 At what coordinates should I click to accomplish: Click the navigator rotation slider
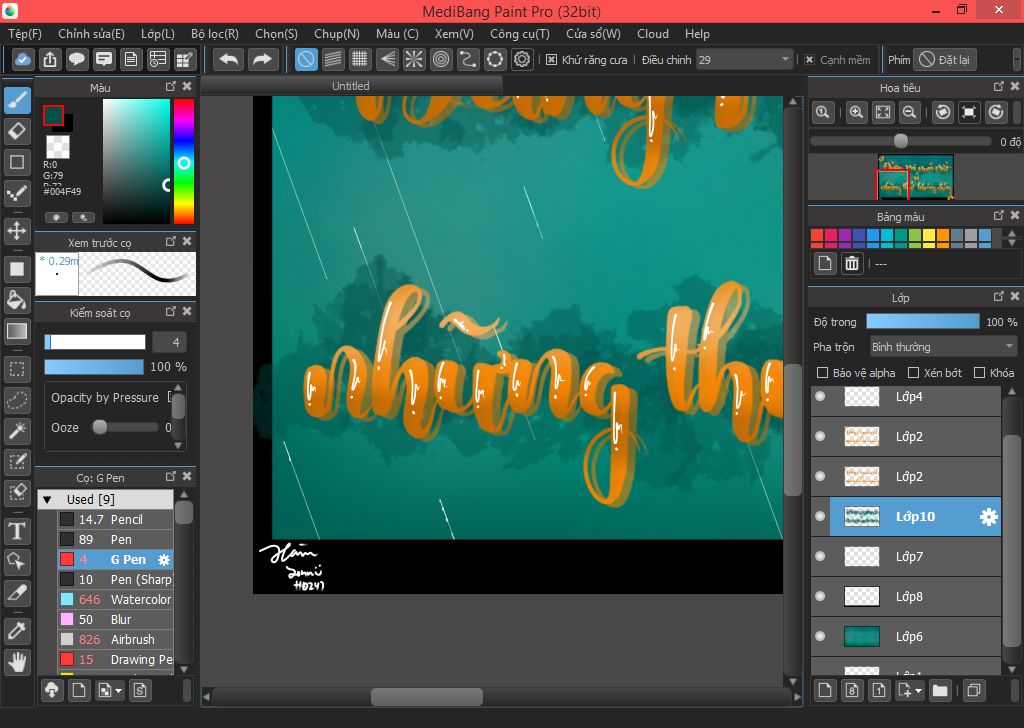(x=901, y=141)
